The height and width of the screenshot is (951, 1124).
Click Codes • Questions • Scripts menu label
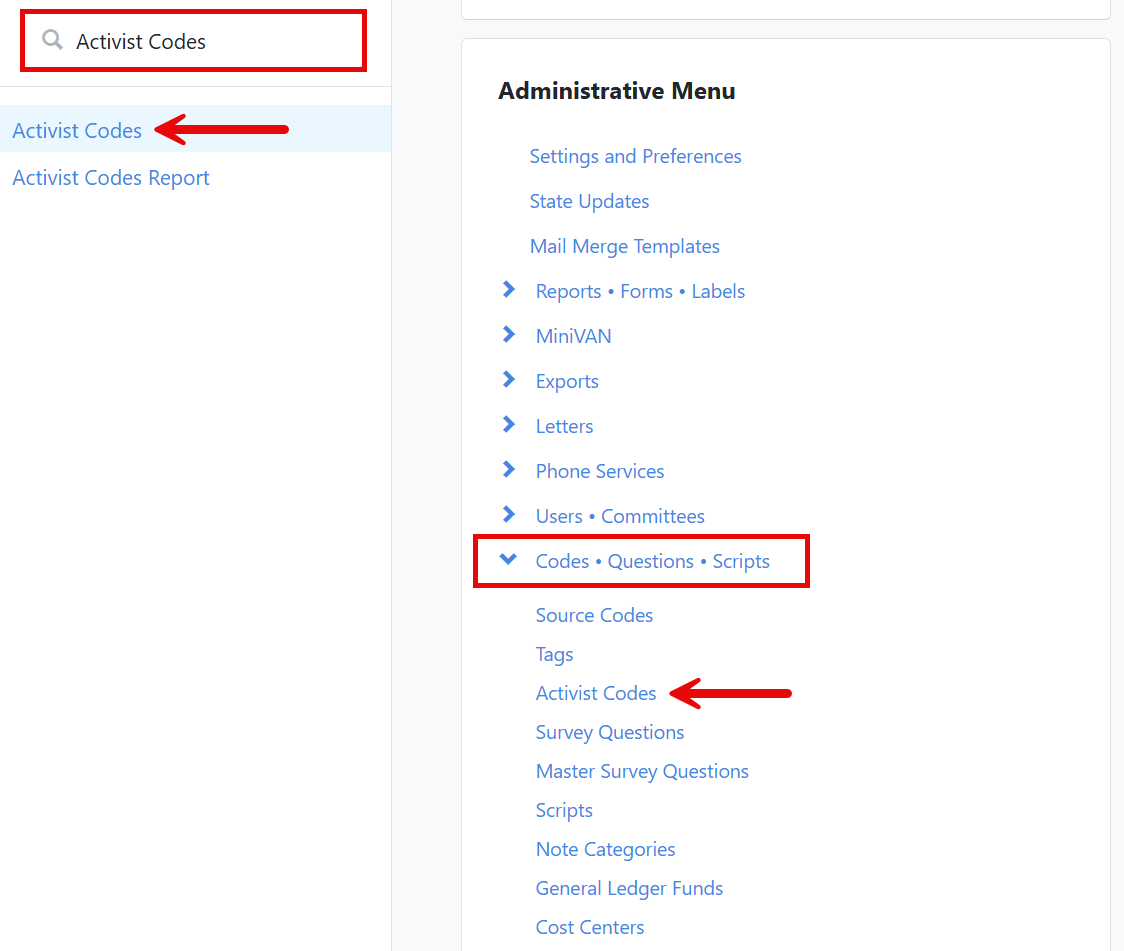[652, 562]
